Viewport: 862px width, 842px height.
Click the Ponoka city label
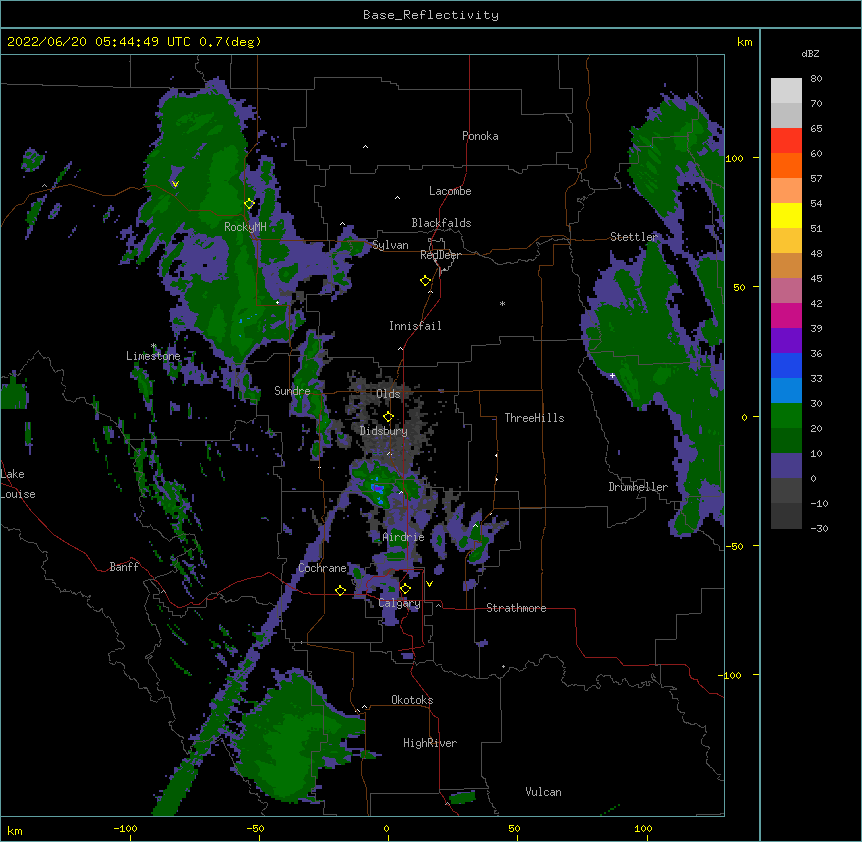pos(480,136)
